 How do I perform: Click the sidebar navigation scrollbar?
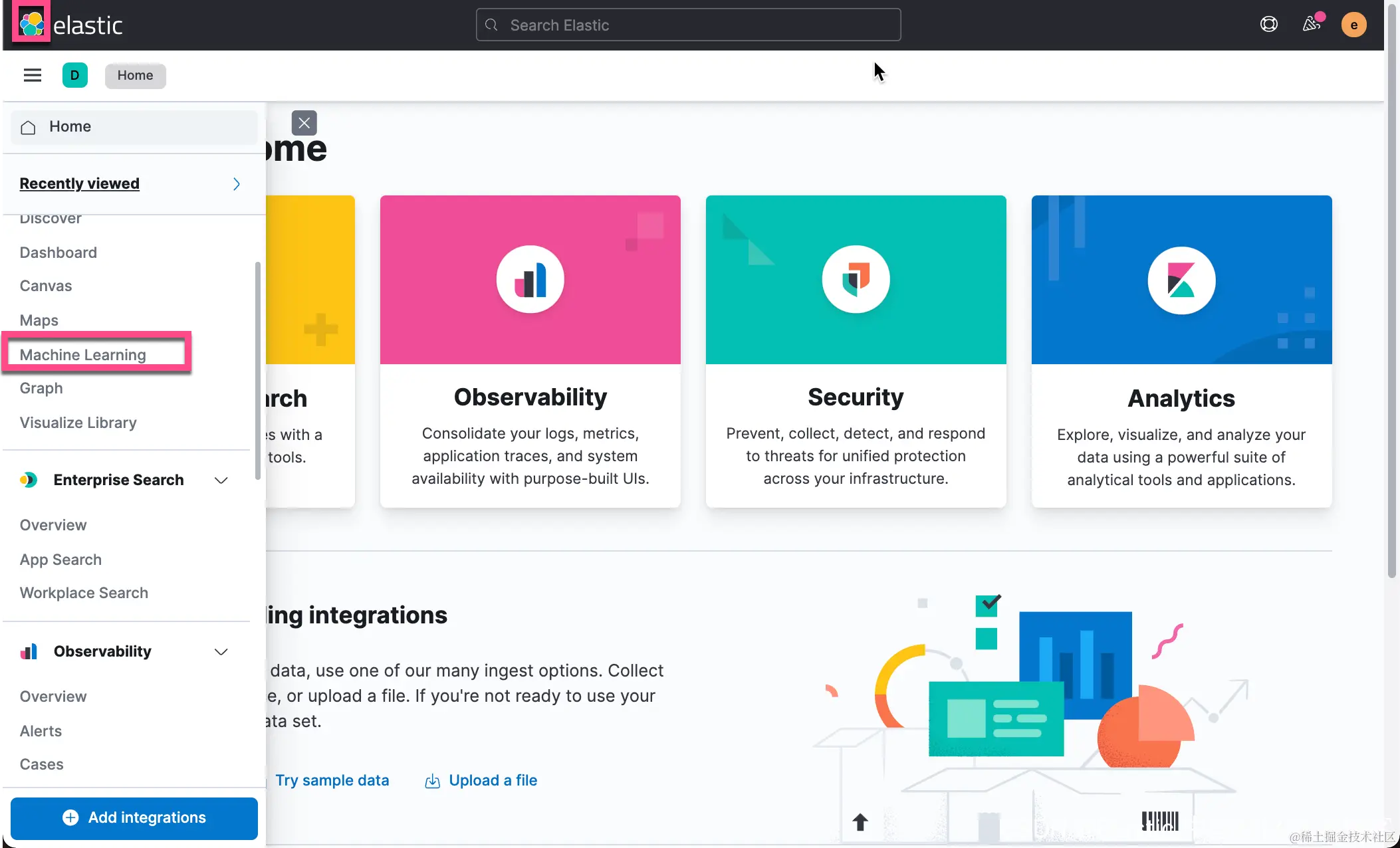pyautogui.click(x=257, y=370)
